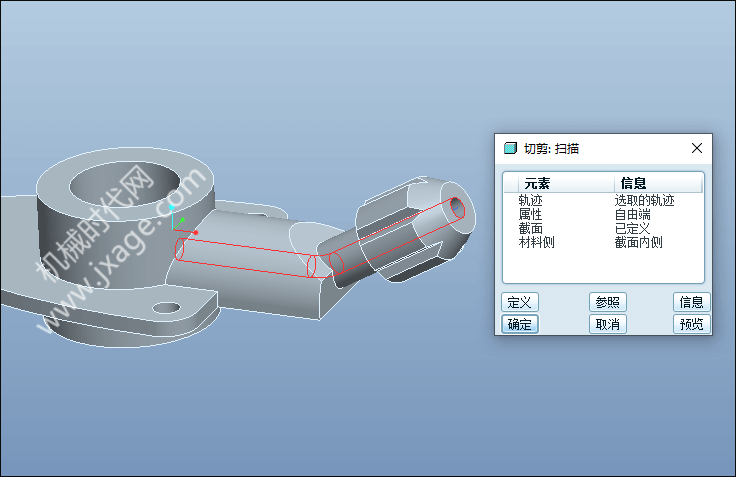Click the 定义 button
Screen dimensions: 736x477
point(520,302)
